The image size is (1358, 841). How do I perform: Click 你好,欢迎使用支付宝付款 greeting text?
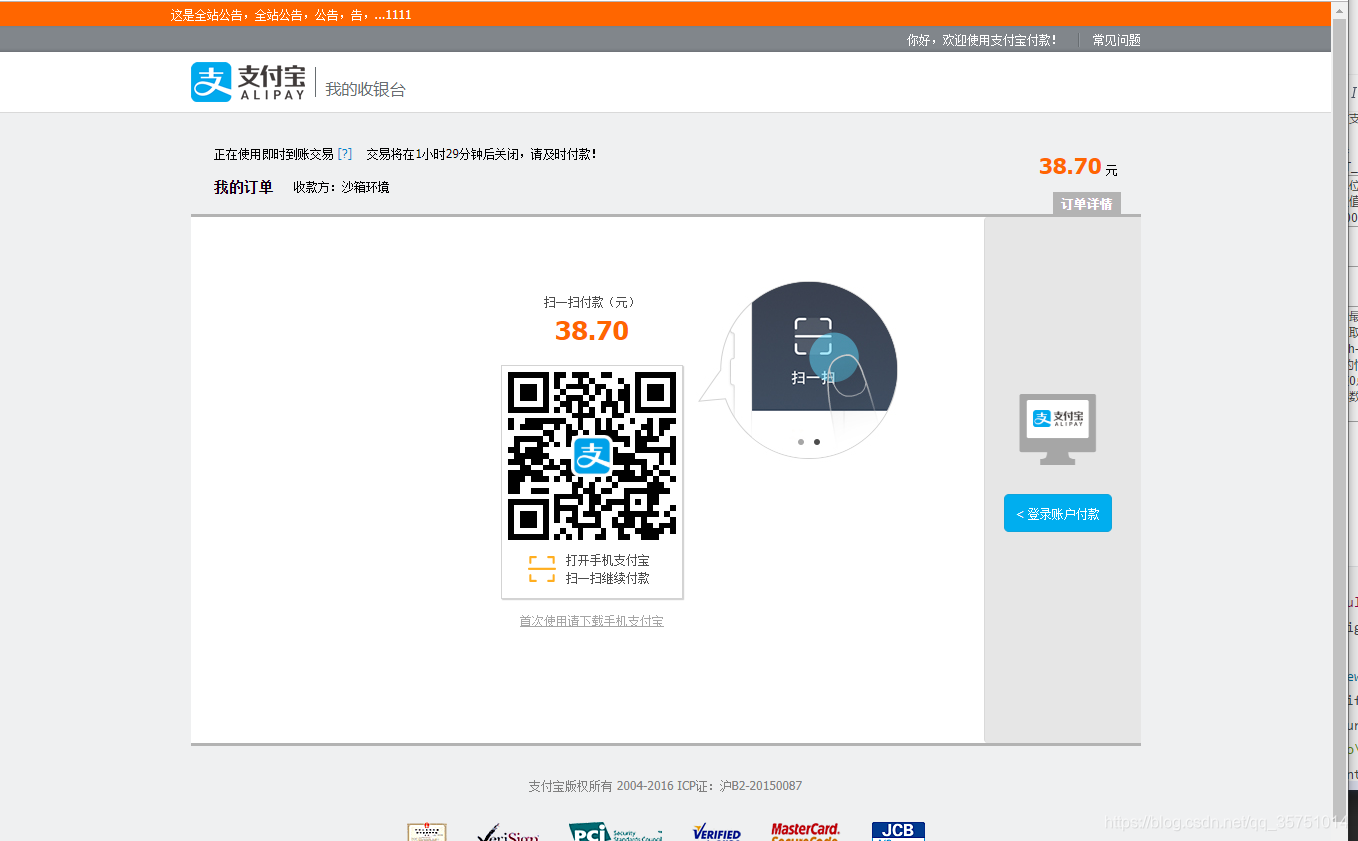coord(981,40)
